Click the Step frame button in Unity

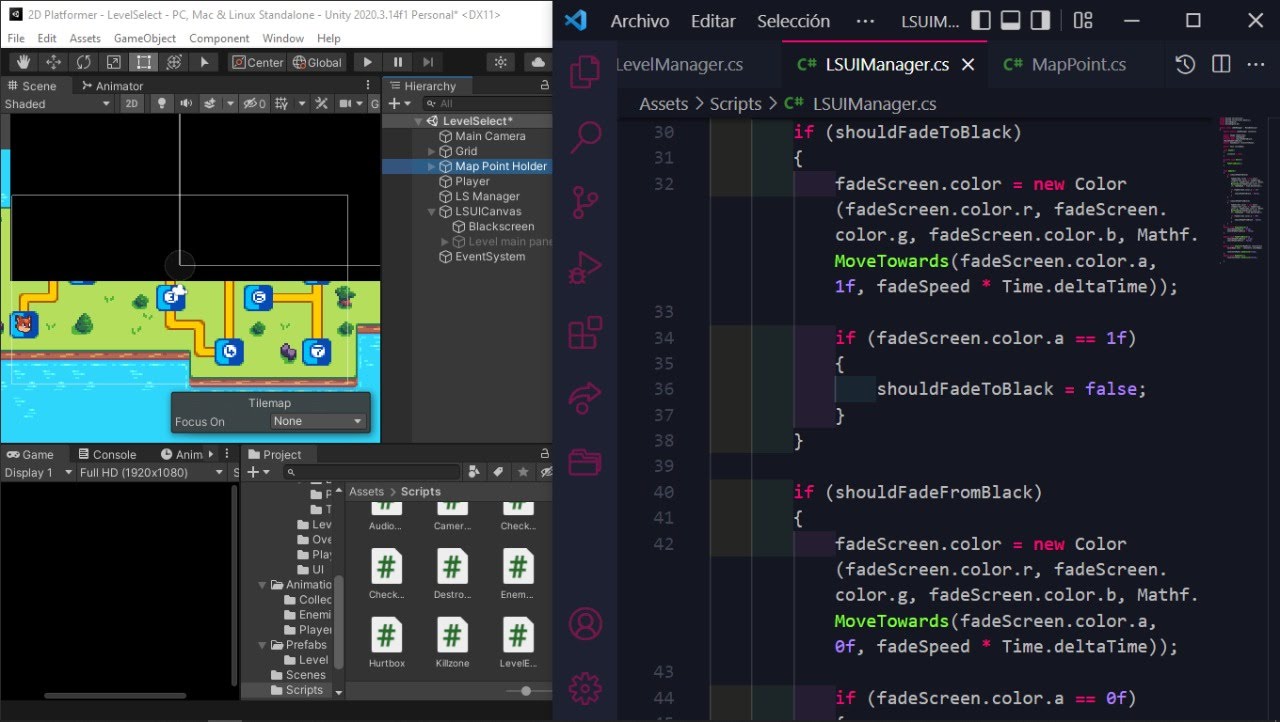click(x=427, y=62)
